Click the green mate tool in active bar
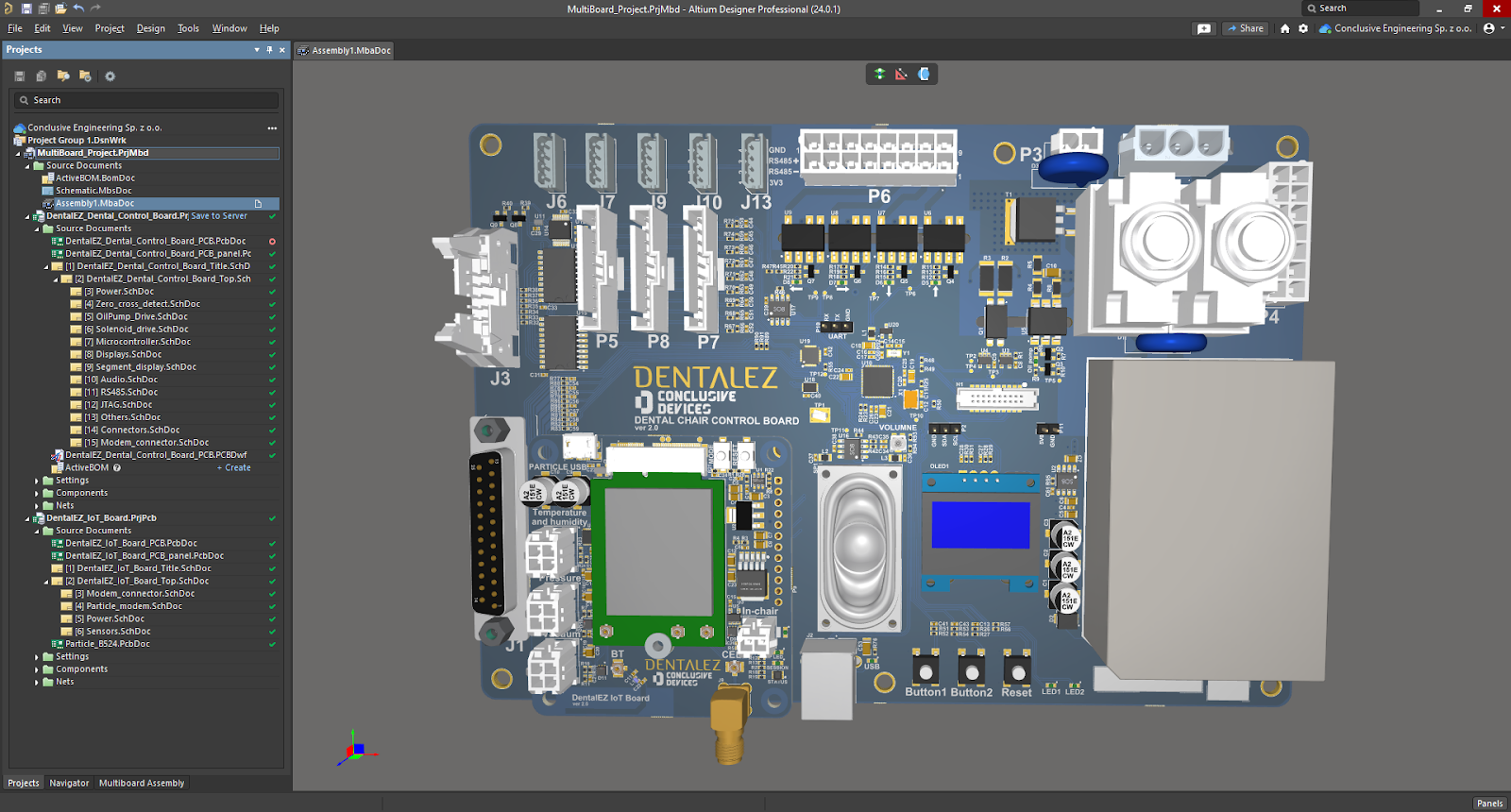 [x=879, y=74]
